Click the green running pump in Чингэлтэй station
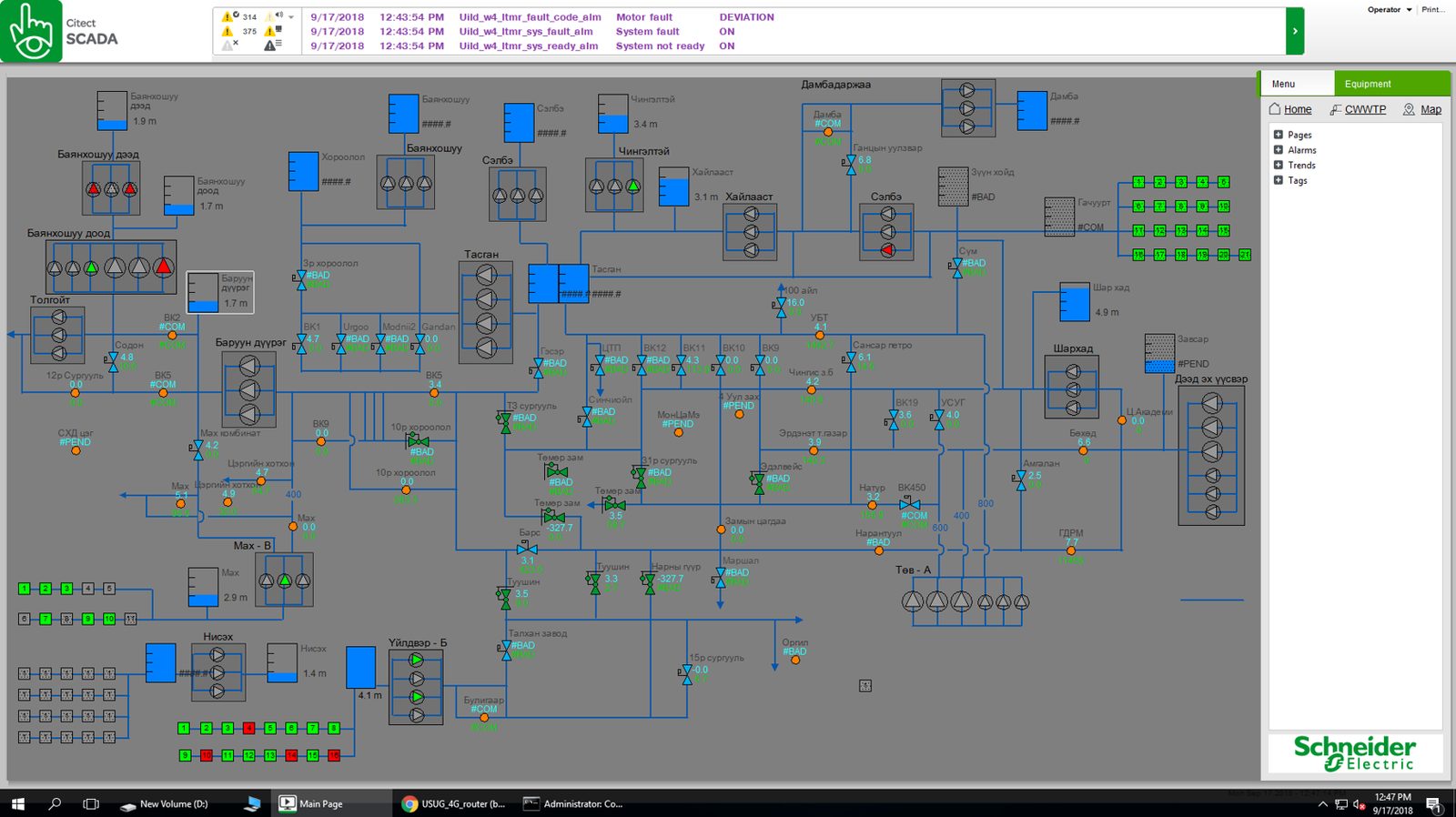Image resolution: width=1456 pixels, height=817 pixels. point(633,186)
